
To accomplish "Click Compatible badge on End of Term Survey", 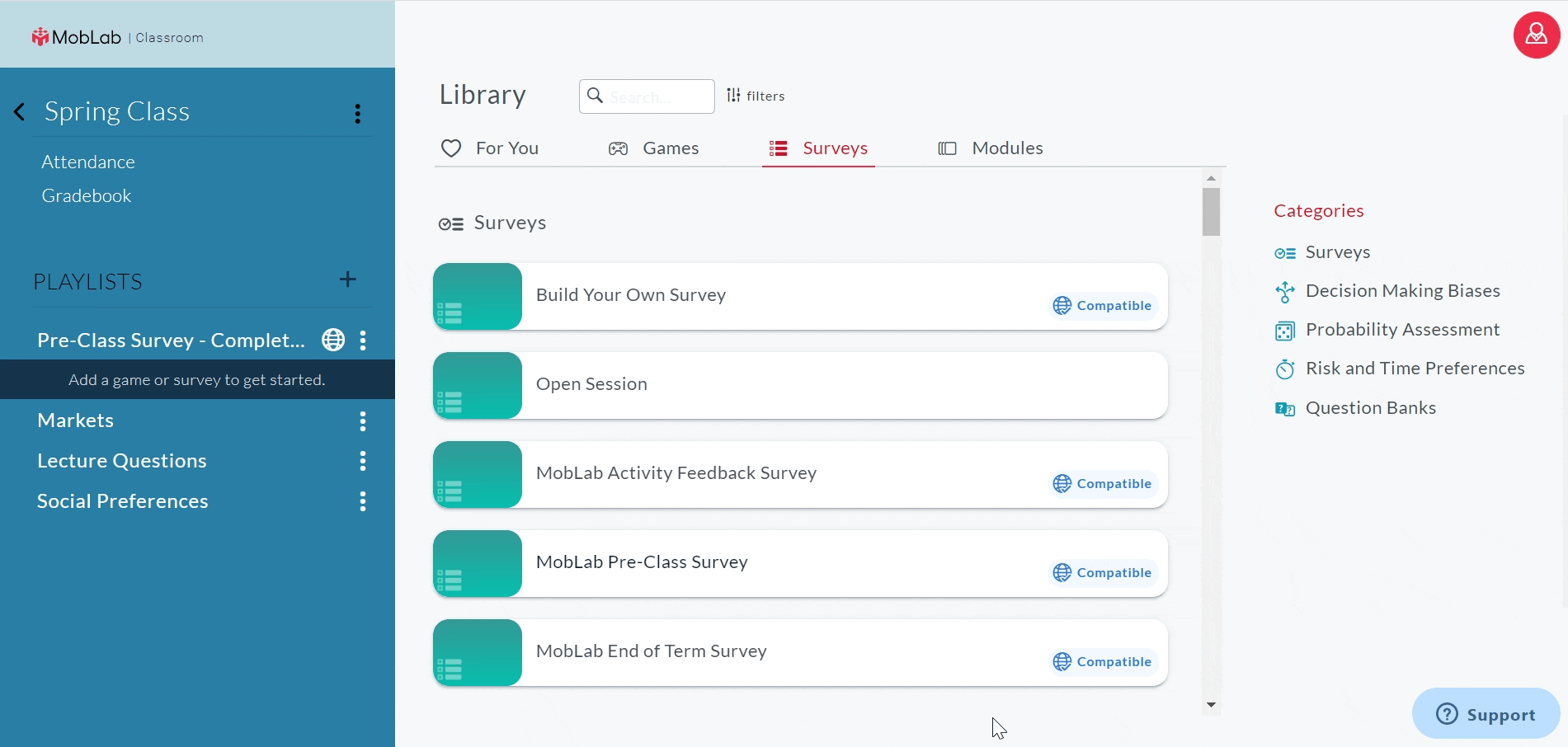I will click(x=1103, y=662).
